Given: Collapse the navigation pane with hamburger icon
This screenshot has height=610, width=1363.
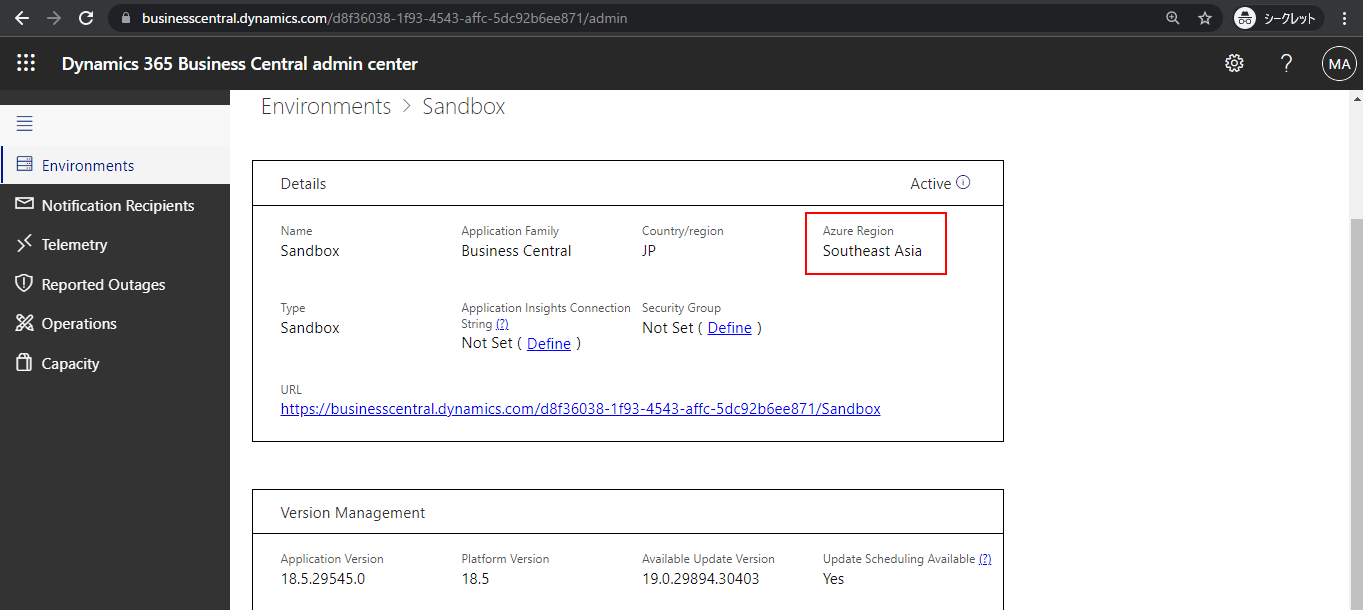Looking at the screenshot, I should [x=24, y=124].
